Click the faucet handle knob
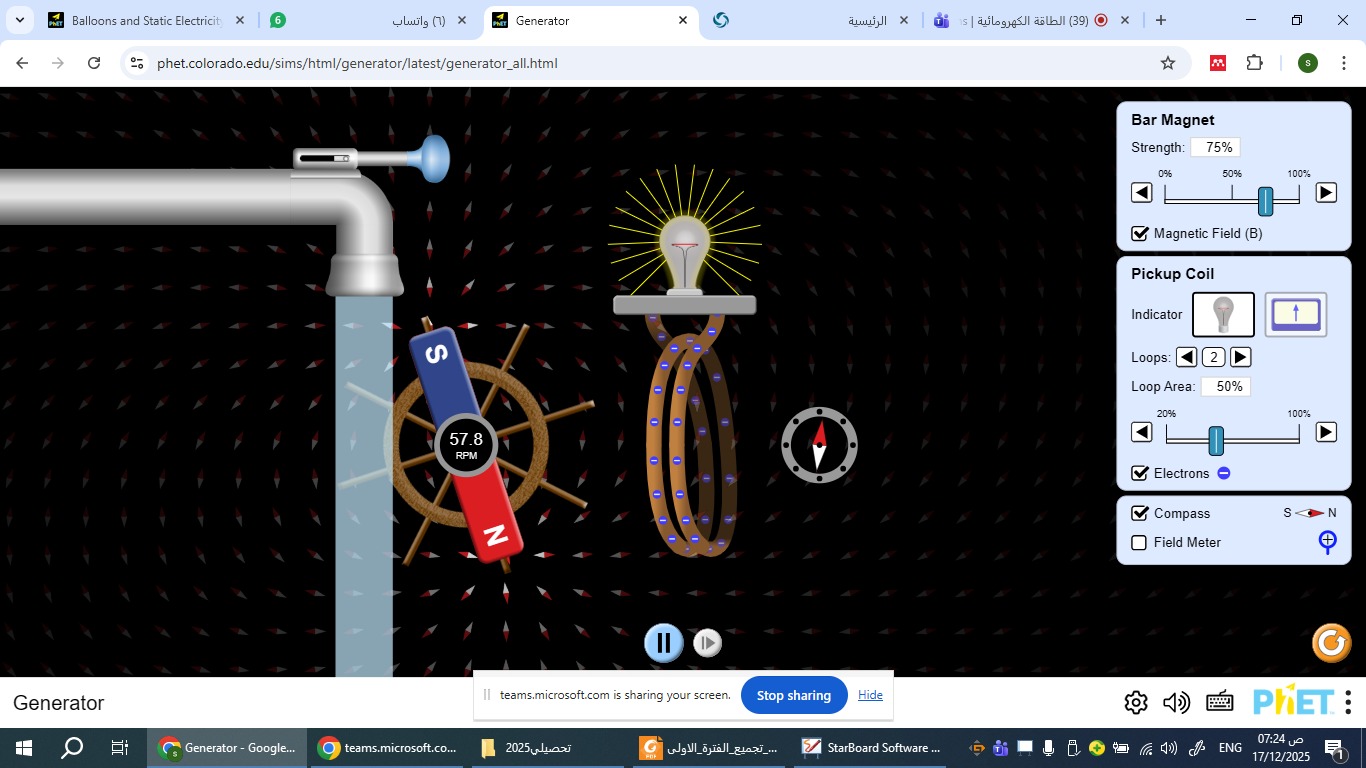This screenshot has width=1366, height=768. point(435,159)
